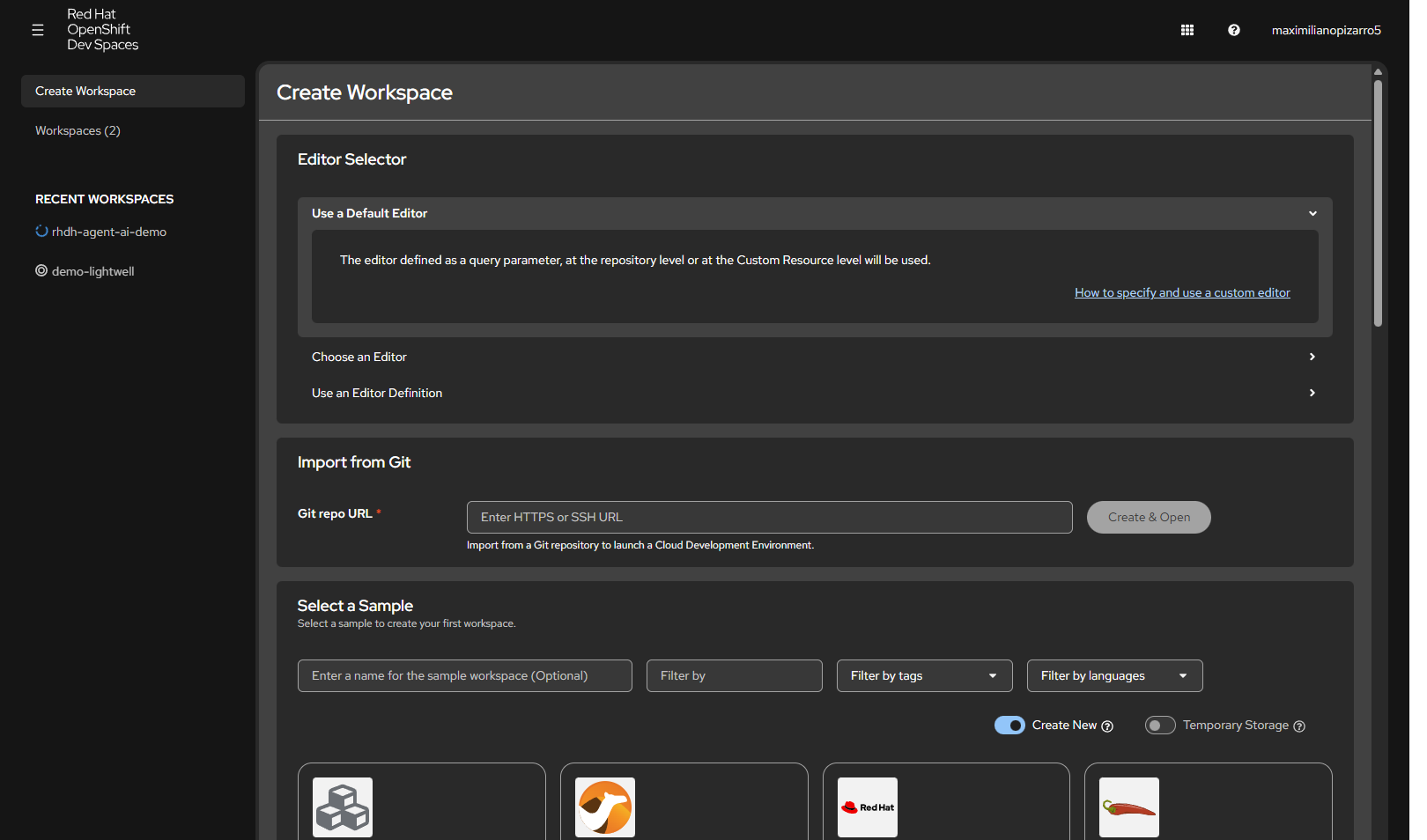Click the RECENT WORKSPACES heading
The width and height of the screenshot is (1427, 840).
click(105, 199)
